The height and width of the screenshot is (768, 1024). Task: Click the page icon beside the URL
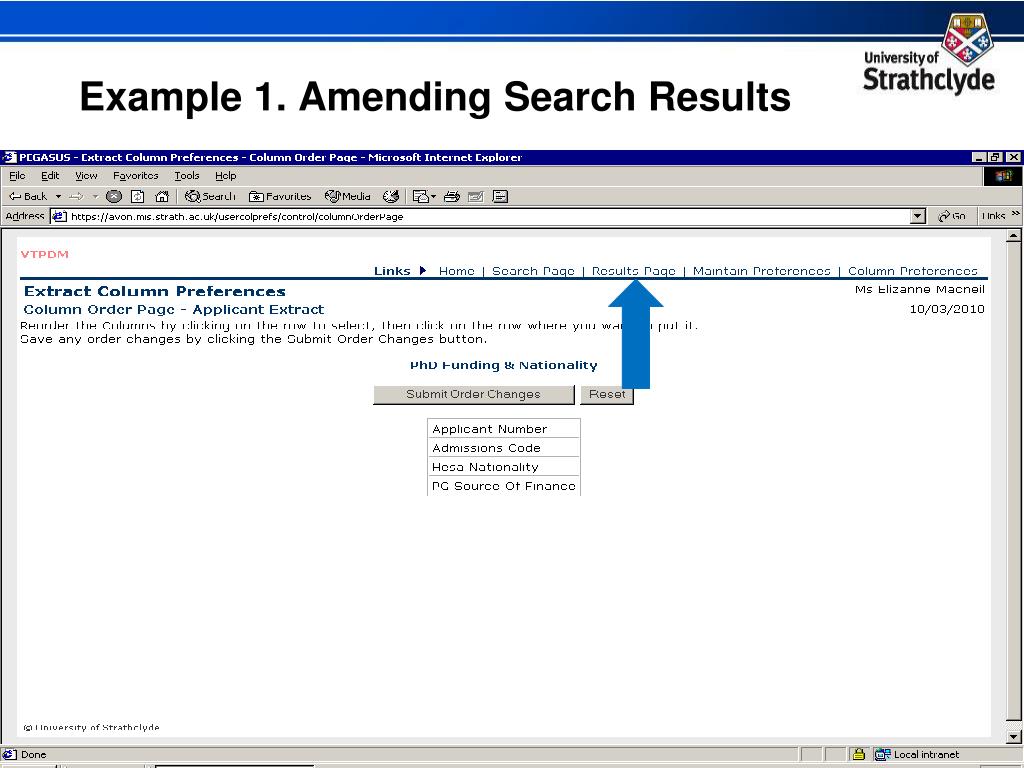tap(59, 216)
